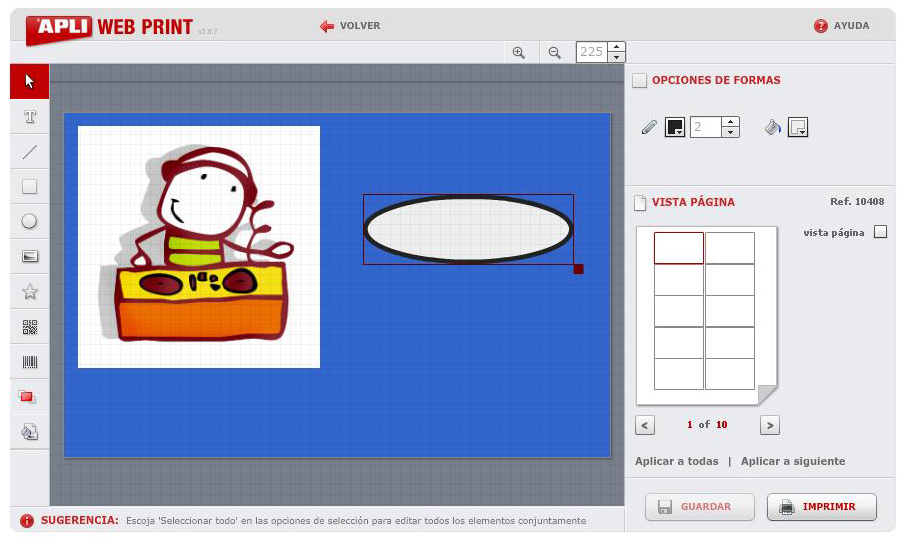This screenshot has width=903, height=542.
Task: Select the first highlighted label in page preview
Action: (678, 248)
